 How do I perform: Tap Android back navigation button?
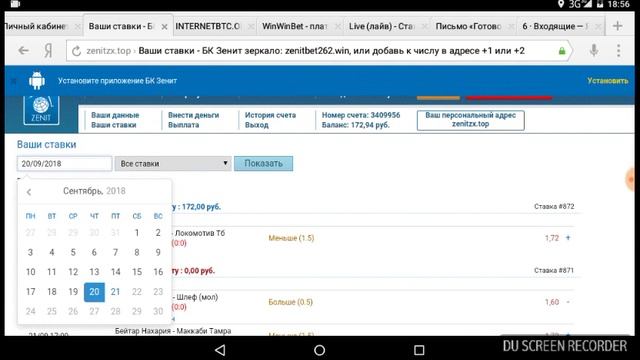click(220, 350)
